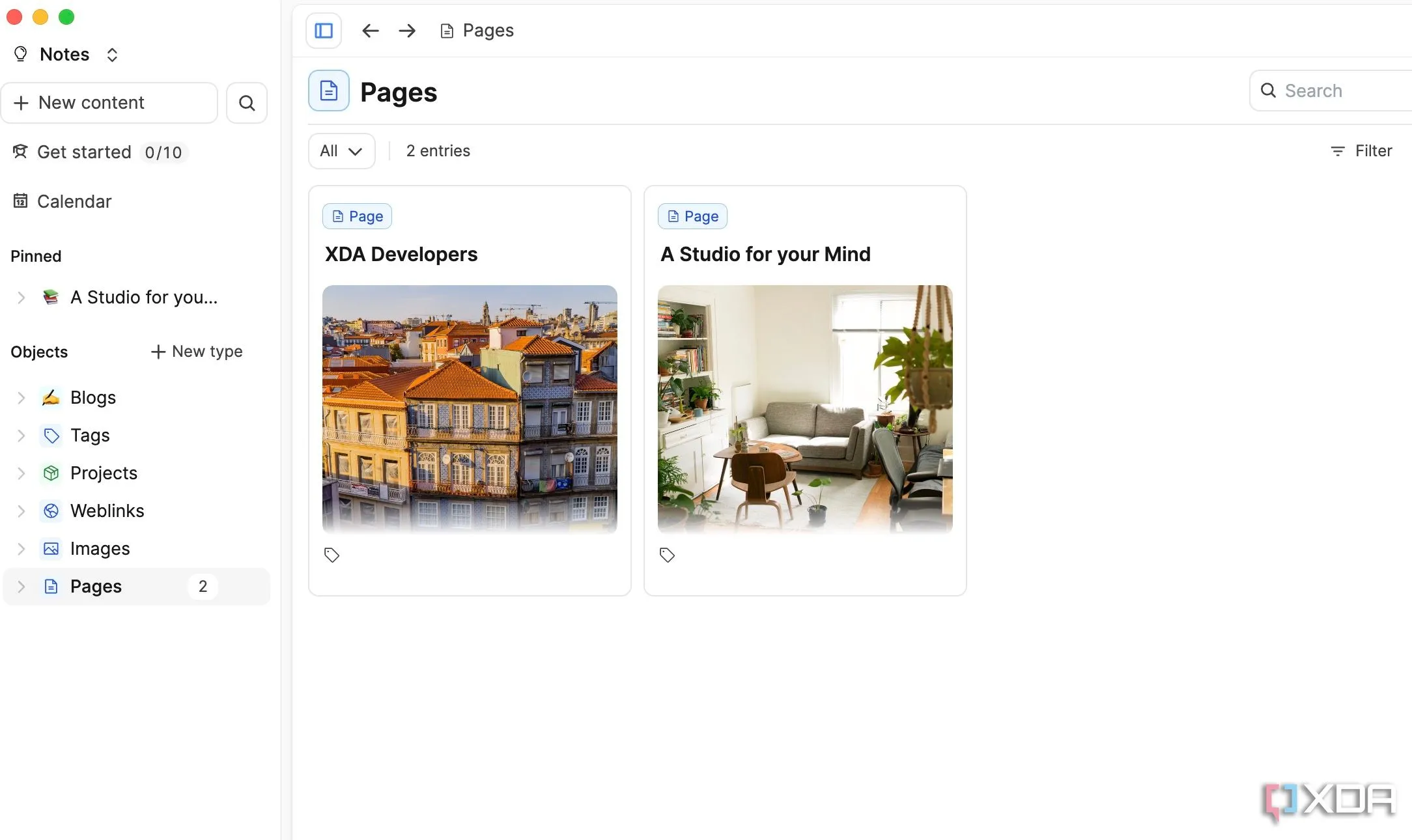This screenshot has width=1412, height=840.
Task: Click the Pages breadcrumb label
Action: pyautogui.click(x=488, y=31)
